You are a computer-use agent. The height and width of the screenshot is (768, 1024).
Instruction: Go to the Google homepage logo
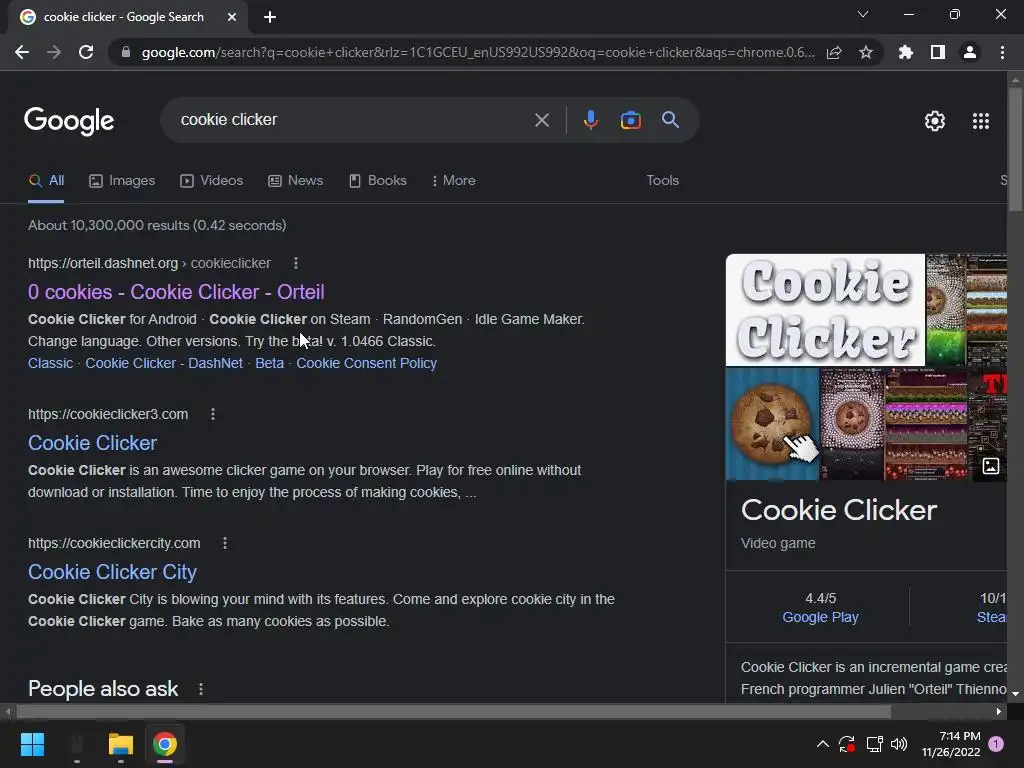(69, 120)
